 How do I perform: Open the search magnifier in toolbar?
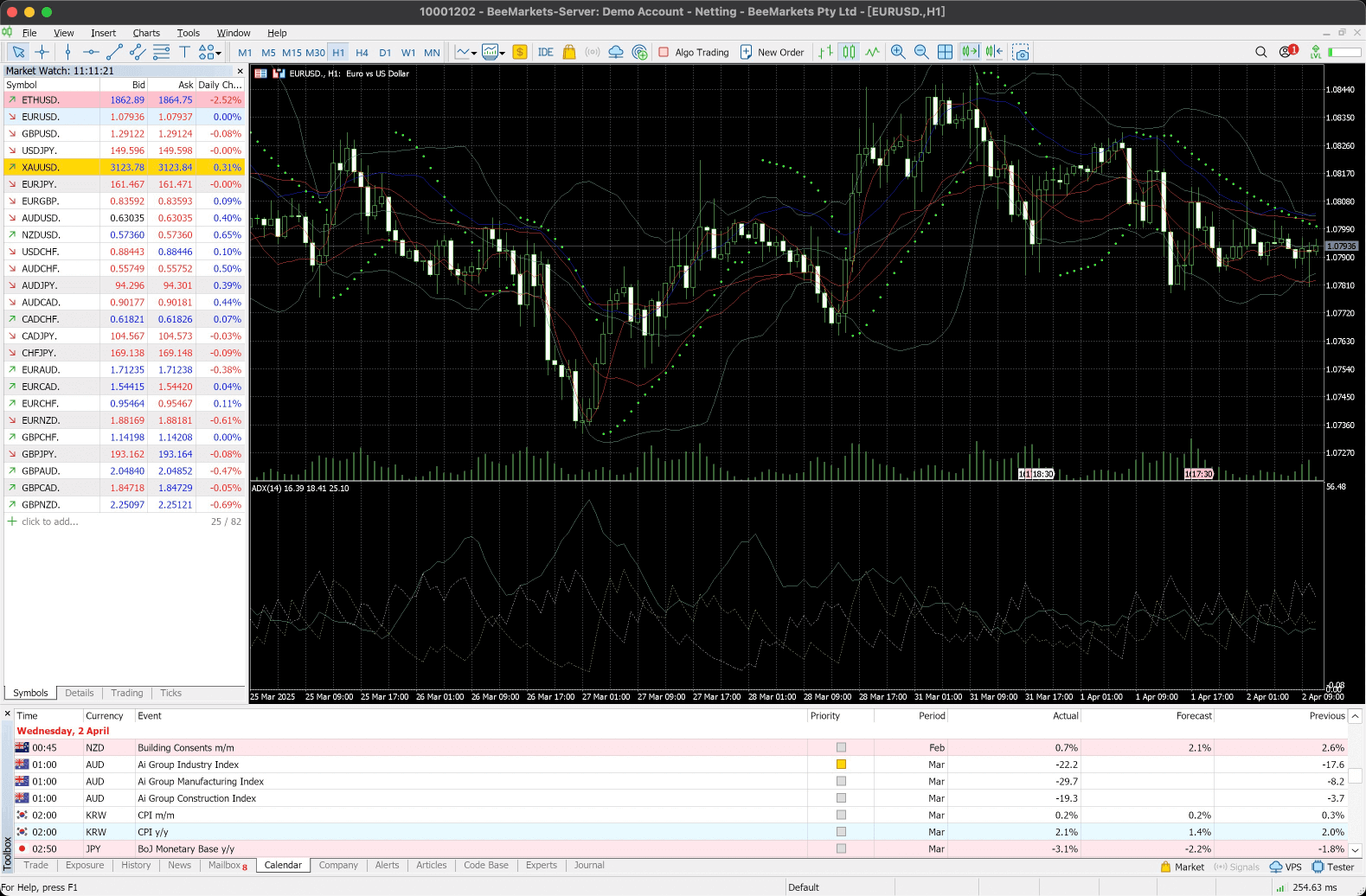1260,52
